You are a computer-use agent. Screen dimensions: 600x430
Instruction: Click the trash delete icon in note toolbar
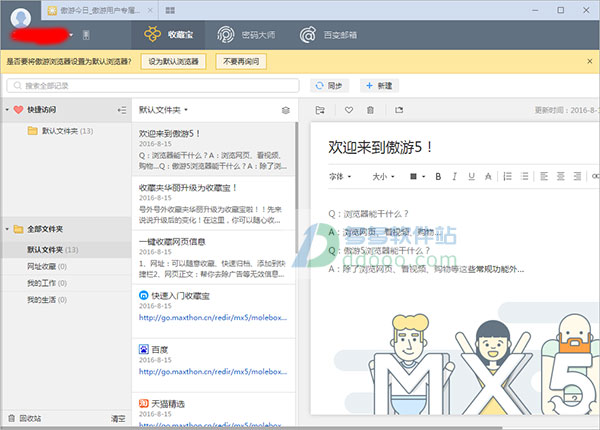point(371,110)
